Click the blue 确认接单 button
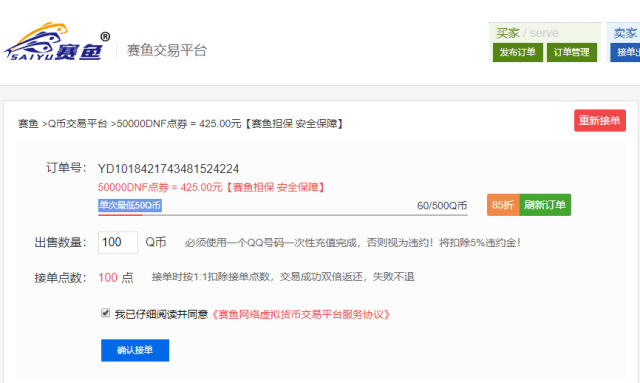This screenshot has width=640, height=383. point(135,350)
